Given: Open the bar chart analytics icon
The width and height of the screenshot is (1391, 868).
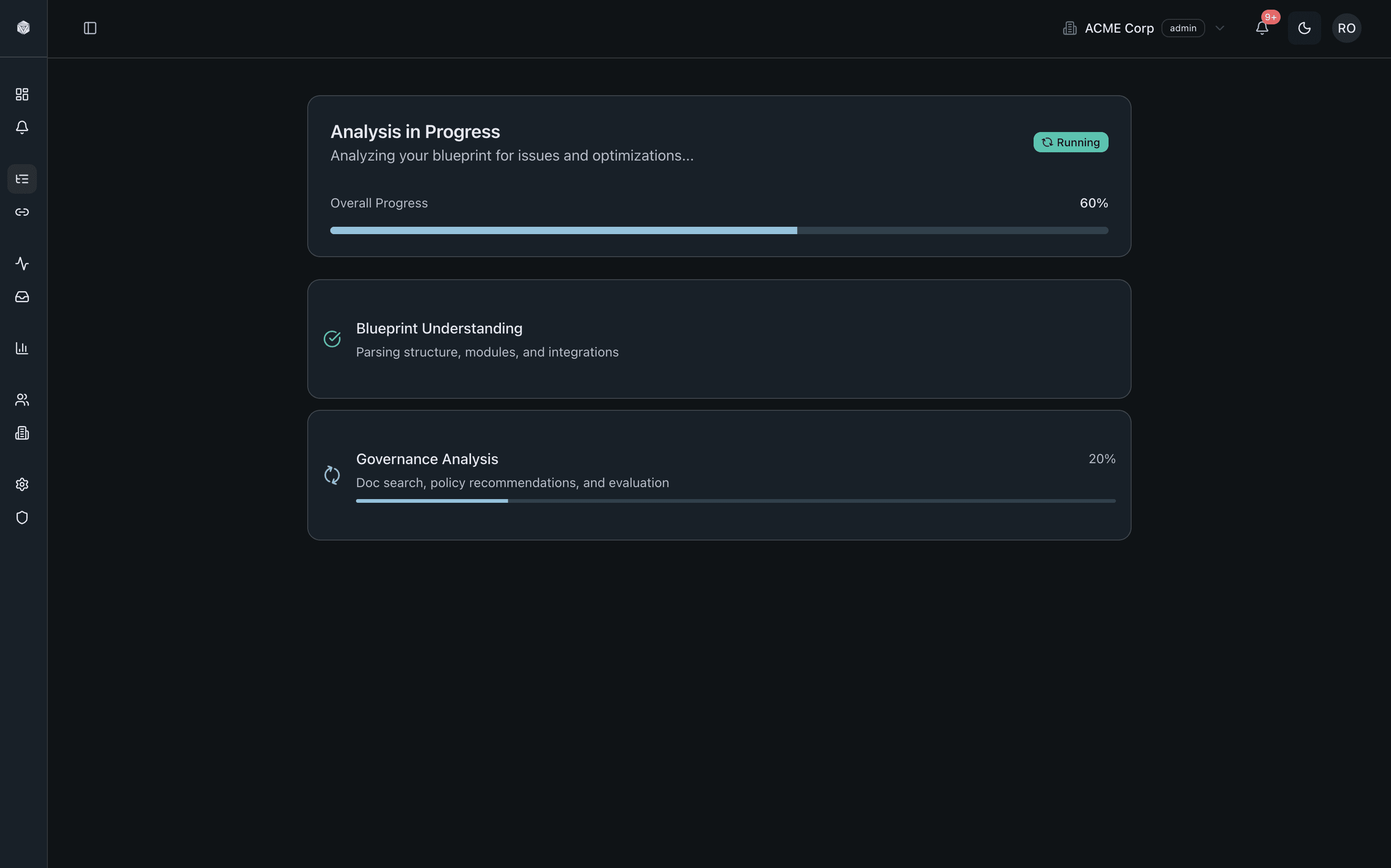Looking at the screenshot, I should 22,348.
